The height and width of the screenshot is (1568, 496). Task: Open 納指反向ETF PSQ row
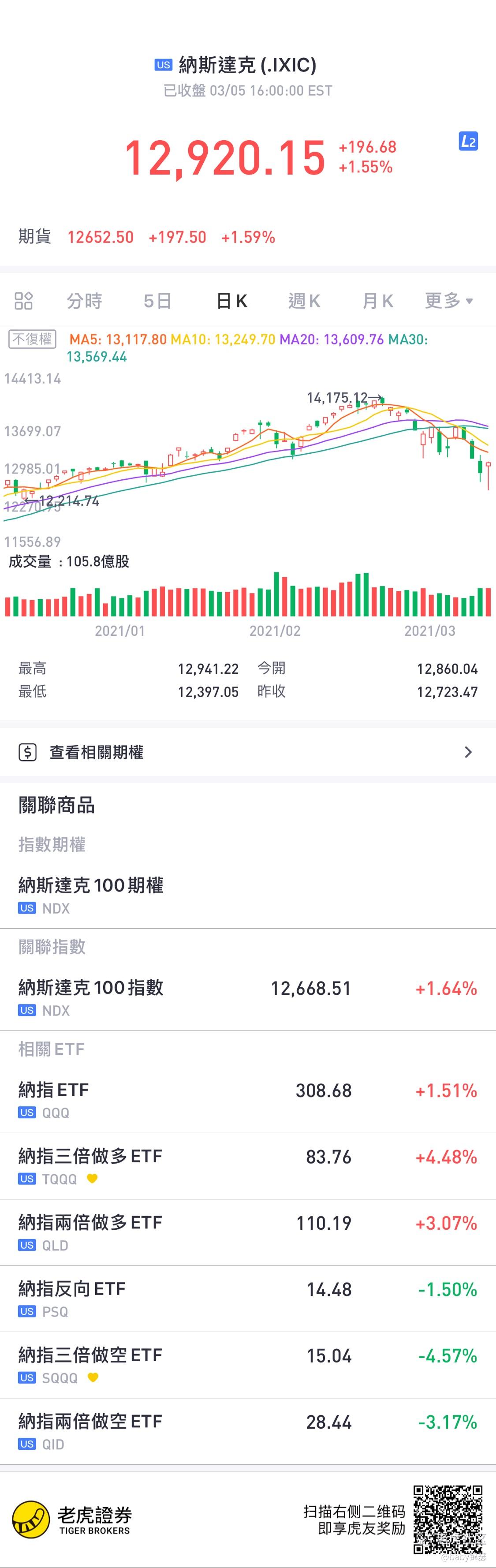pos(248,1299)
